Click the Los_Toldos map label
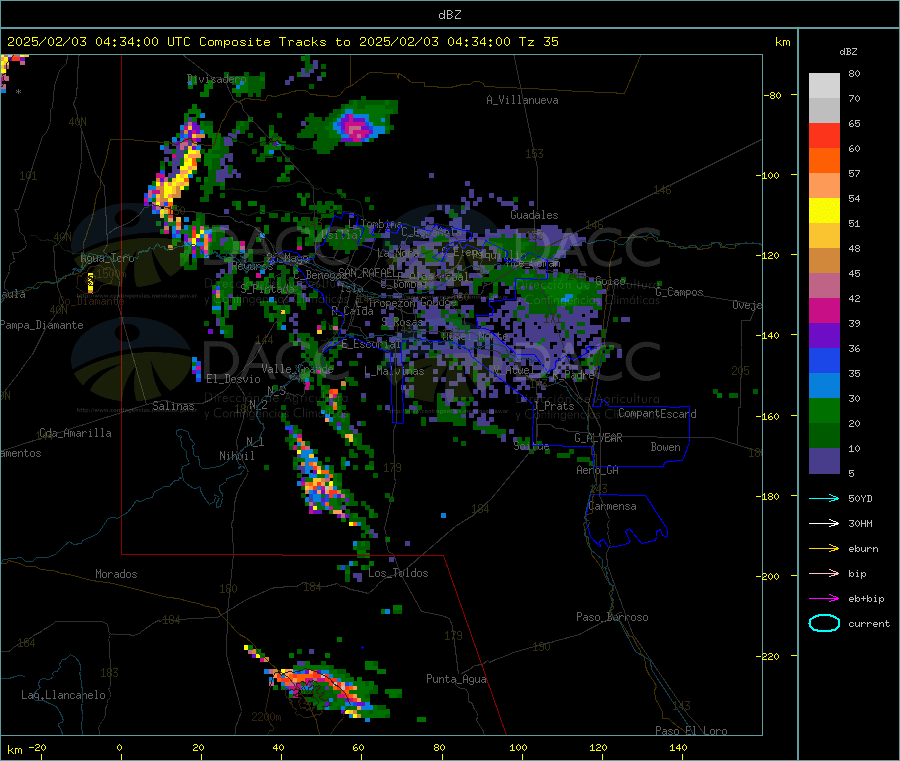900x761 pixels. (398, 573)
